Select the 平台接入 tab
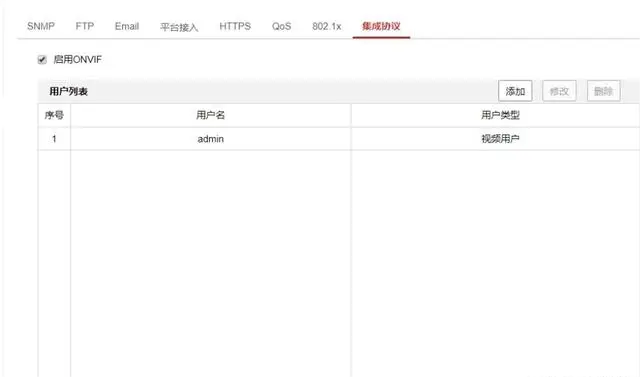Image resolution: width=640 pixels, height=377 pixels. pyautogui.click(x=179, y=27)
